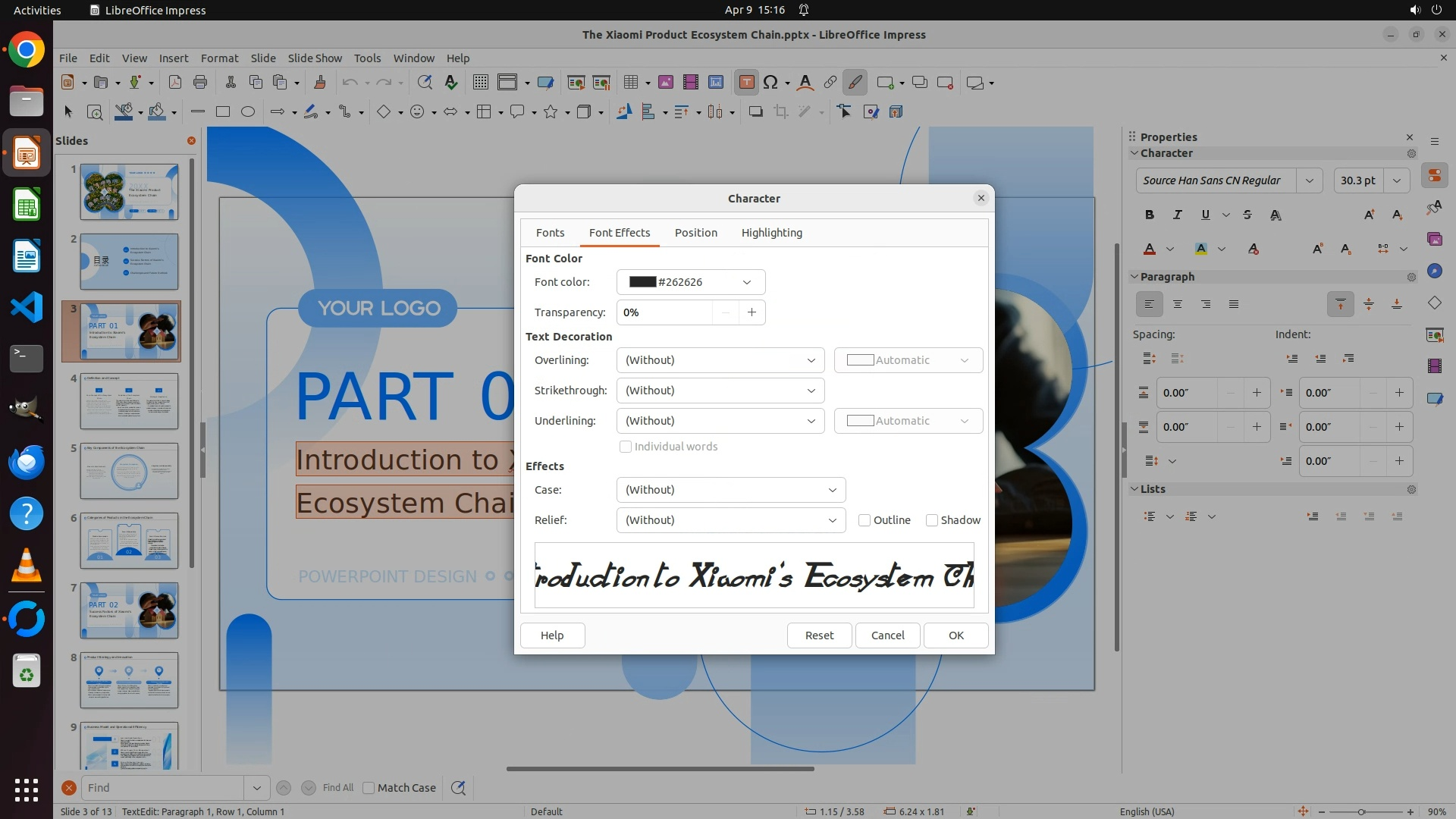Expand the Strikethrough dropdown
Screen dimensions: 1456x819
click(720, 391)
